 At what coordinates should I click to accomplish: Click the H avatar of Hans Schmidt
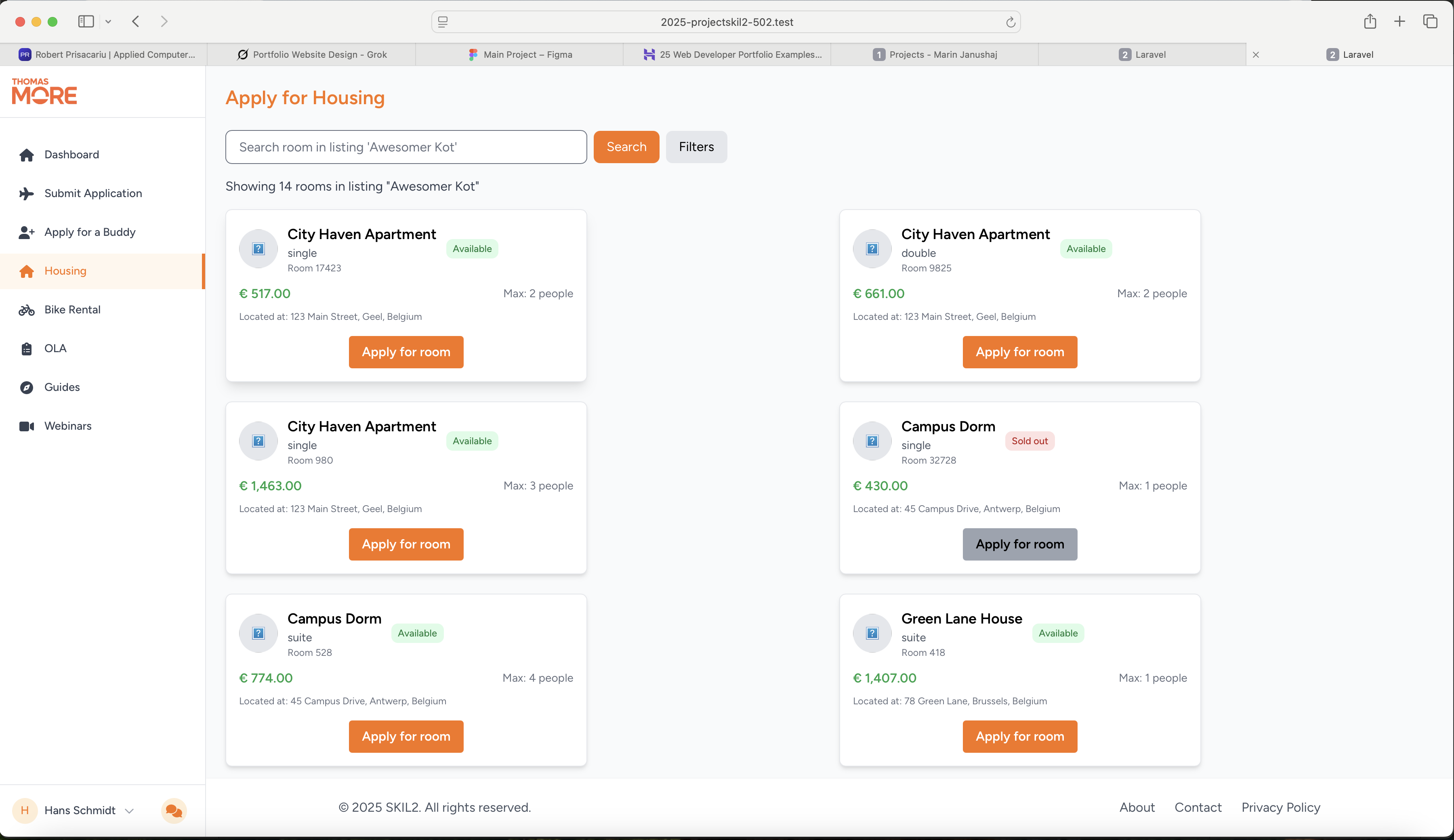pos(25,811)
